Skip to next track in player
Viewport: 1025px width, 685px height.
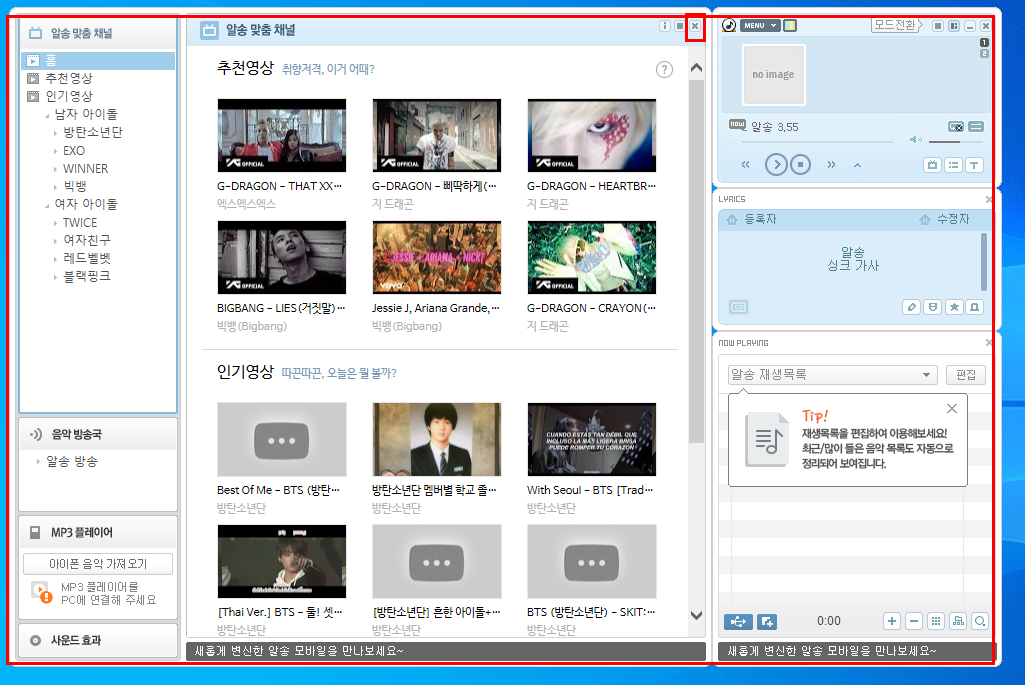[831, 165]
